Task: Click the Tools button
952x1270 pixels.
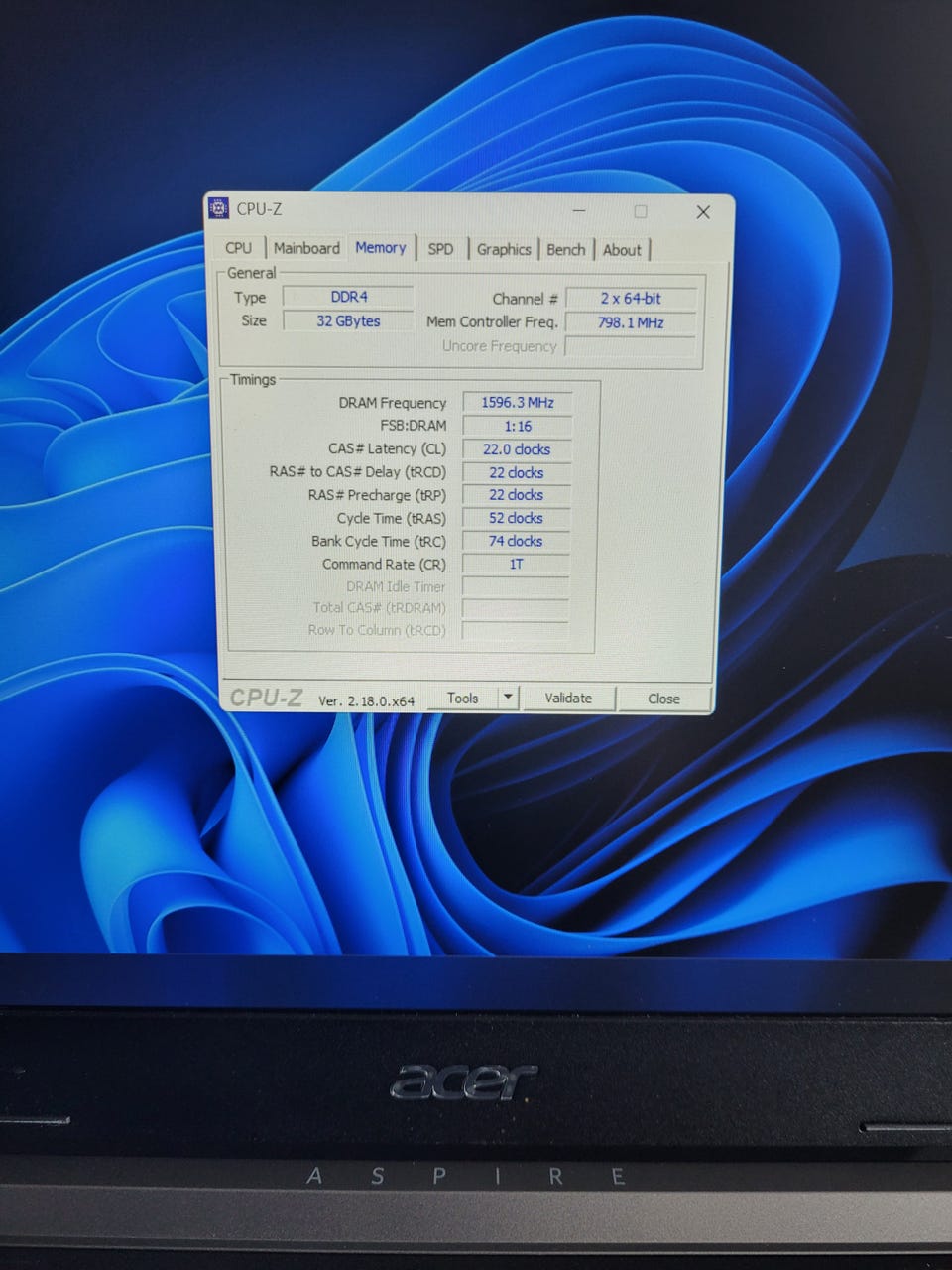Action: [x=462, y=698]
